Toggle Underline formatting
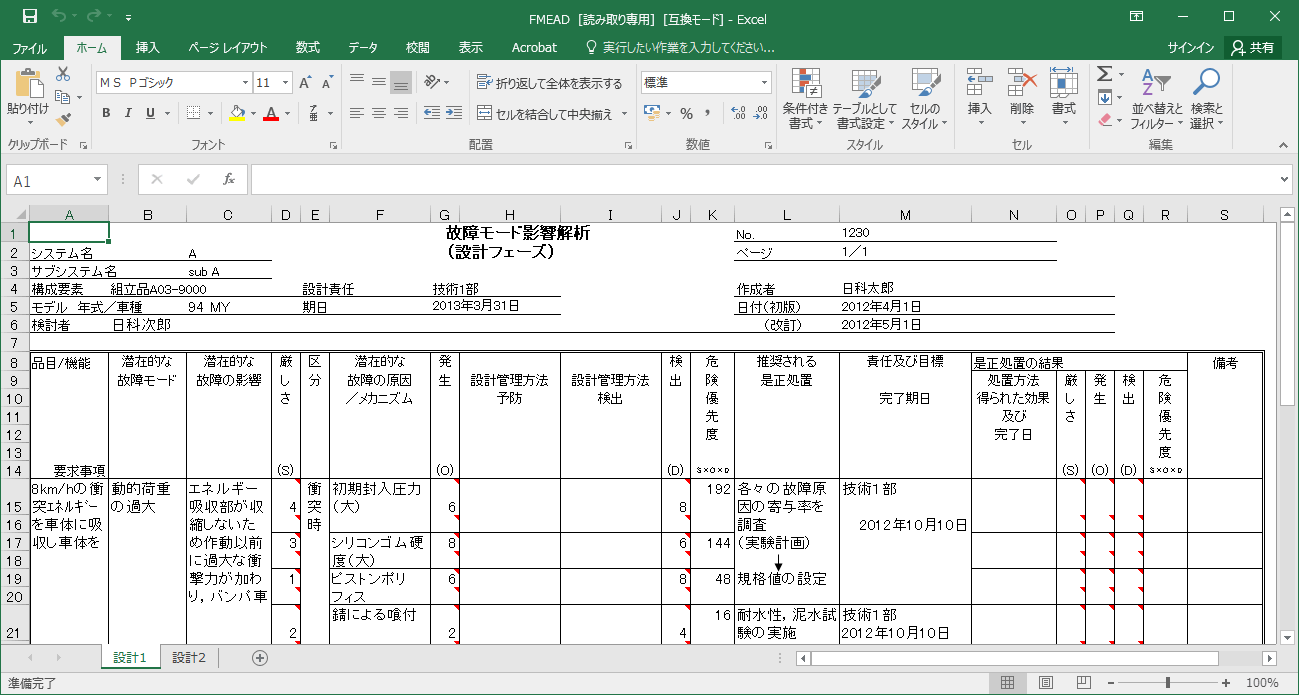Screen dimensions: 1299x695 pos(150,114)
